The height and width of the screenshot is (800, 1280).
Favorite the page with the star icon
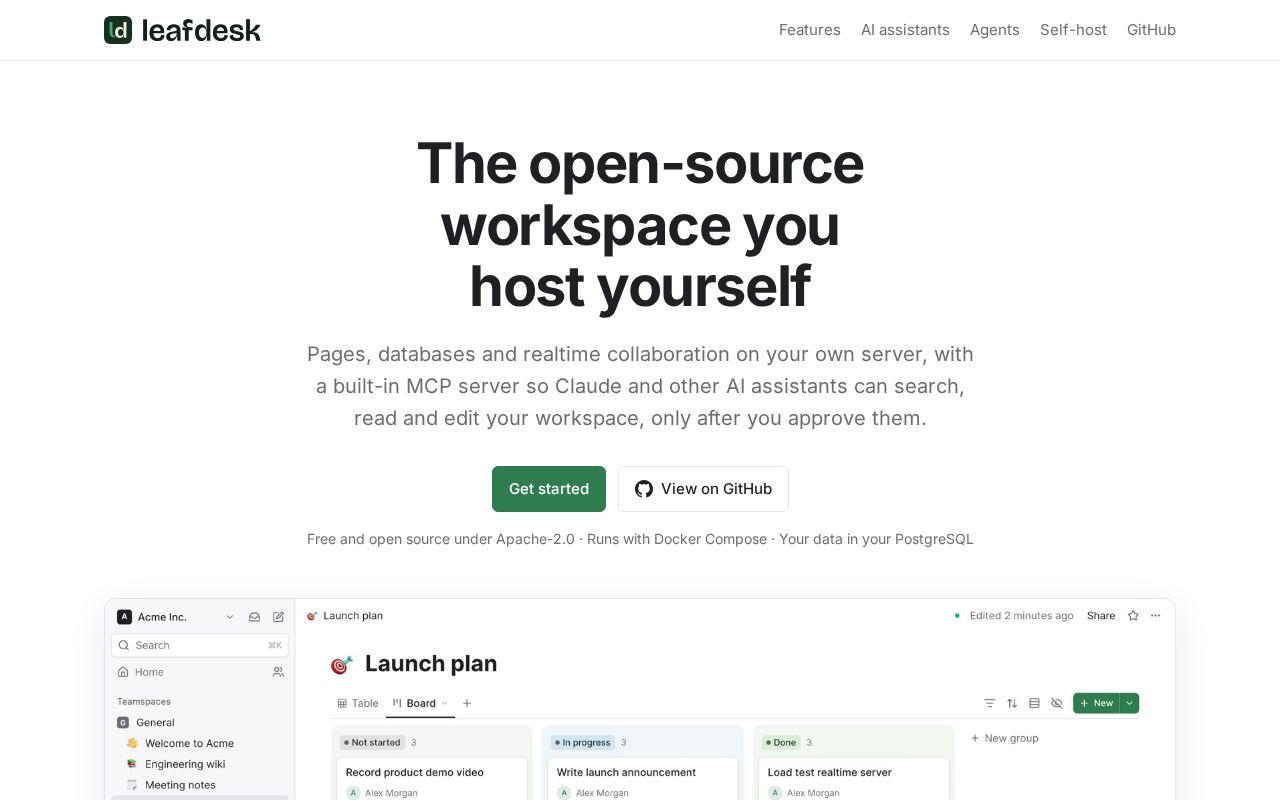pos(1133,616)
